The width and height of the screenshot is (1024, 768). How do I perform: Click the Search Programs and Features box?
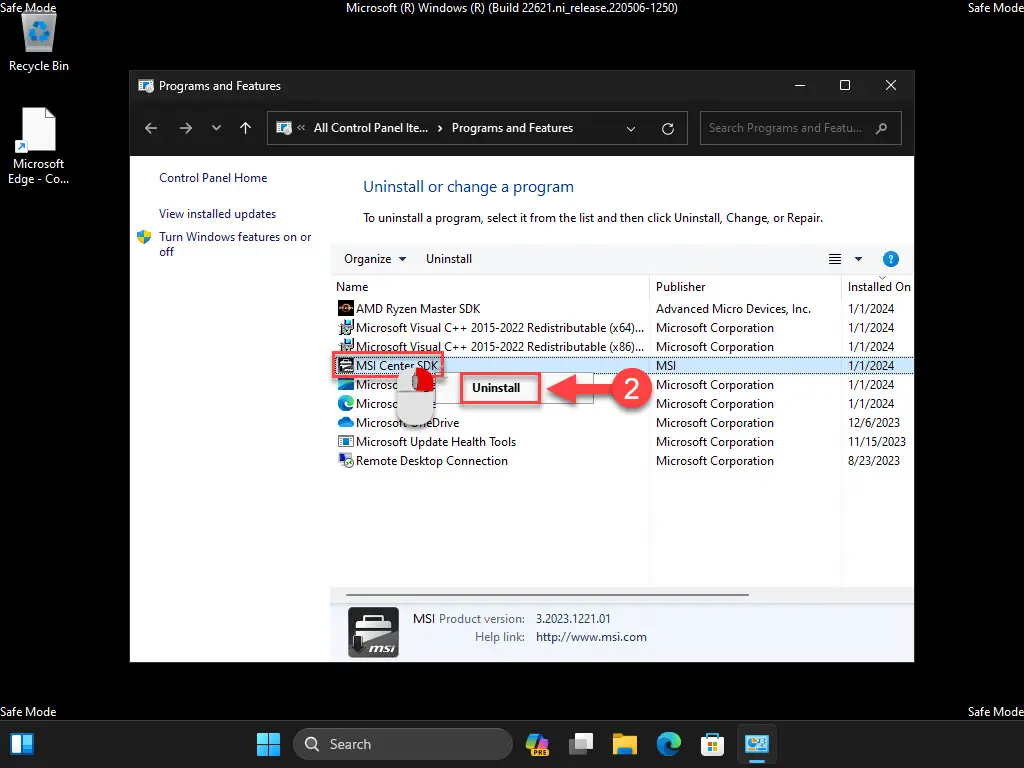[x=788, y=128]
